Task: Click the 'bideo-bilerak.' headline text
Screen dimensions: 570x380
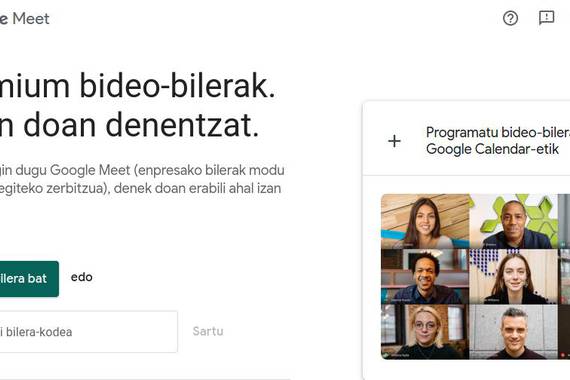Action: pos(177,86)
